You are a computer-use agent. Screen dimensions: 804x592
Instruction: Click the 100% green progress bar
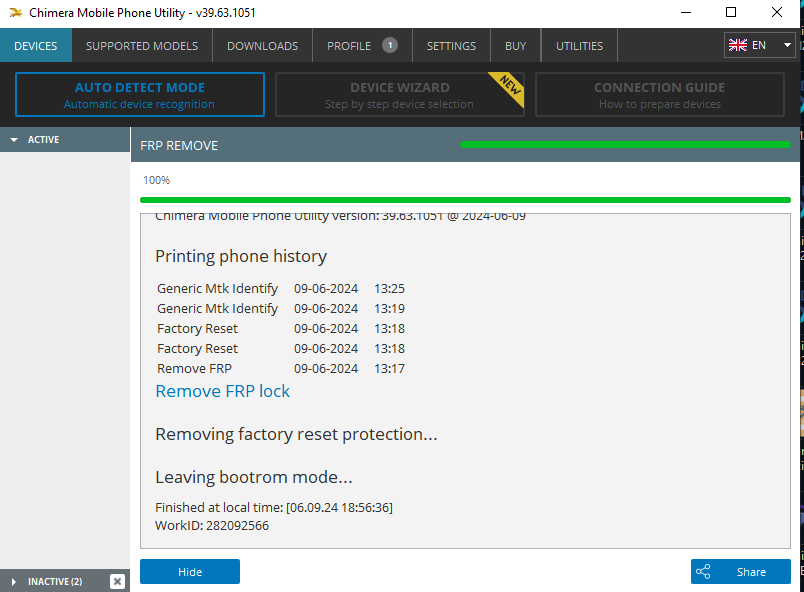pos(465,200)
